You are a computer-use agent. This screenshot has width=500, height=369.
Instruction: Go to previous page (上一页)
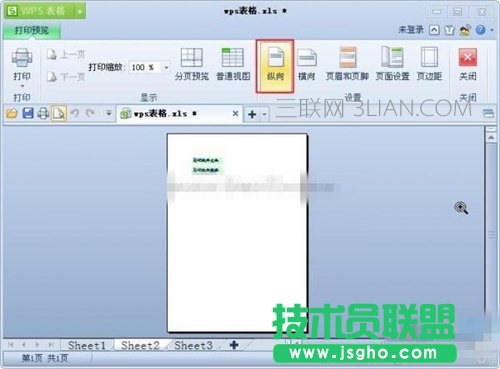tap(66, 54)
